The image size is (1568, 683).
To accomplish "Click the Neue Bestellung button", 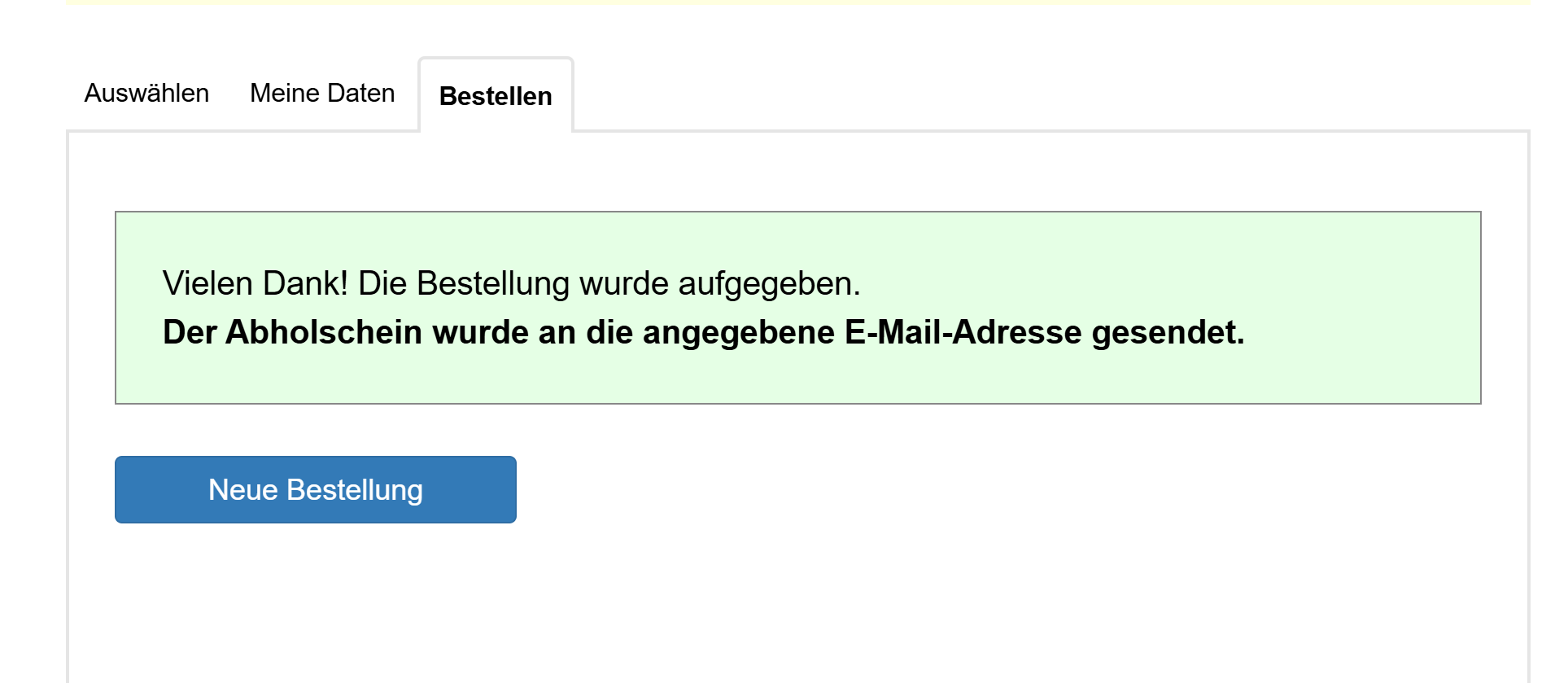I will (316, 489).
